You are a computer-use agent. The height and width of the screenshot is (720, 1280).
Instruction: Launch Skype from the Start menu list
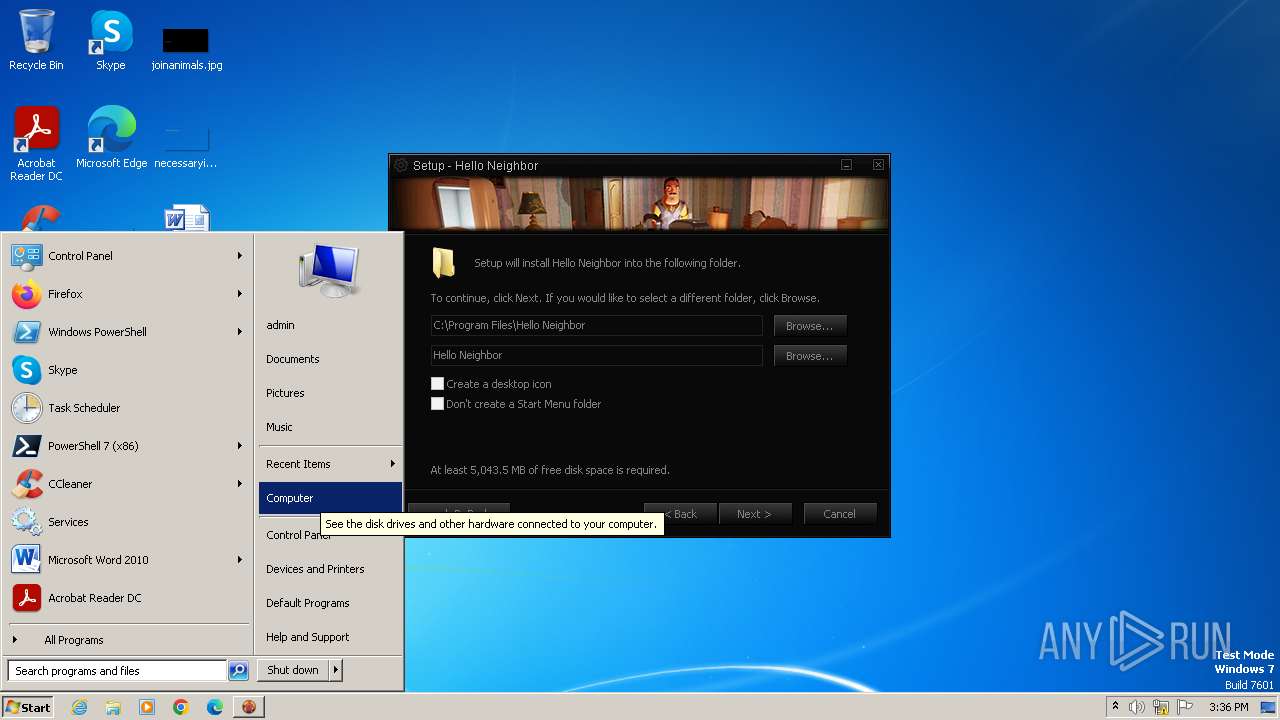pos(128,370)
